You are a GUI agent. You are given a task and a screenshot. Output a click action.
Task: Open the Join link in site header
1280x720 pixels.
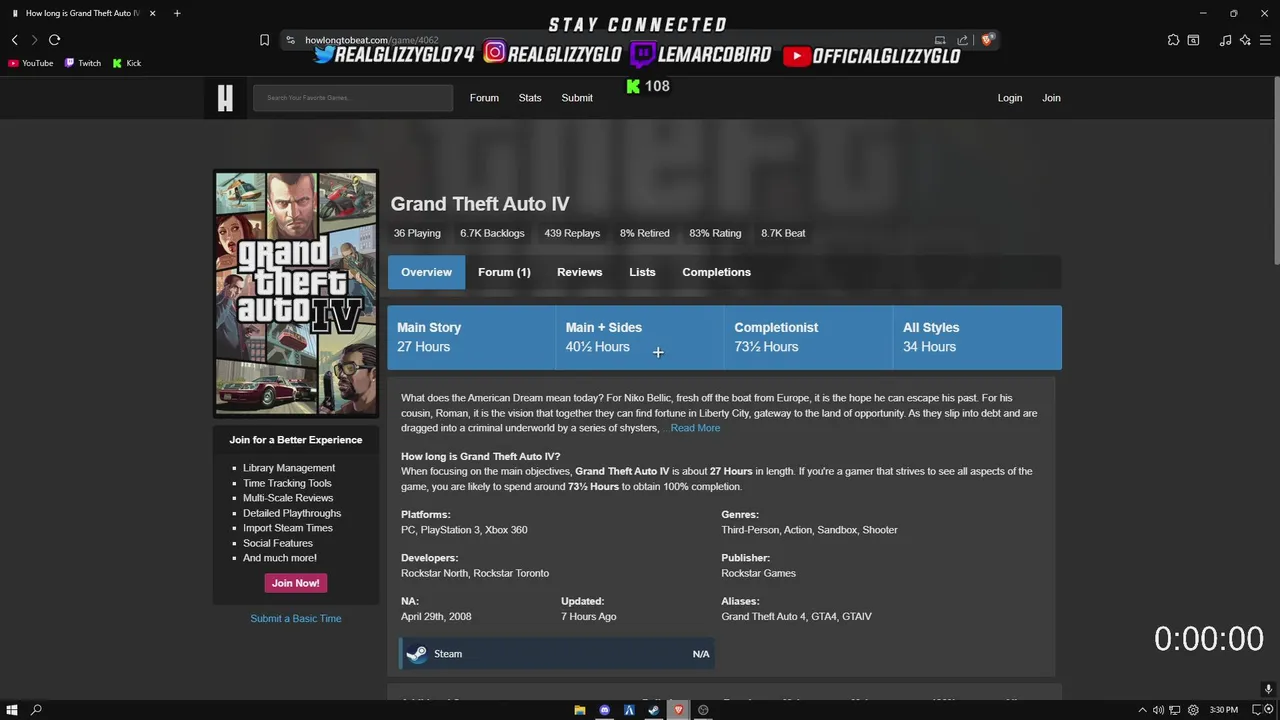pyautogui.click(x=1051, y=98)
